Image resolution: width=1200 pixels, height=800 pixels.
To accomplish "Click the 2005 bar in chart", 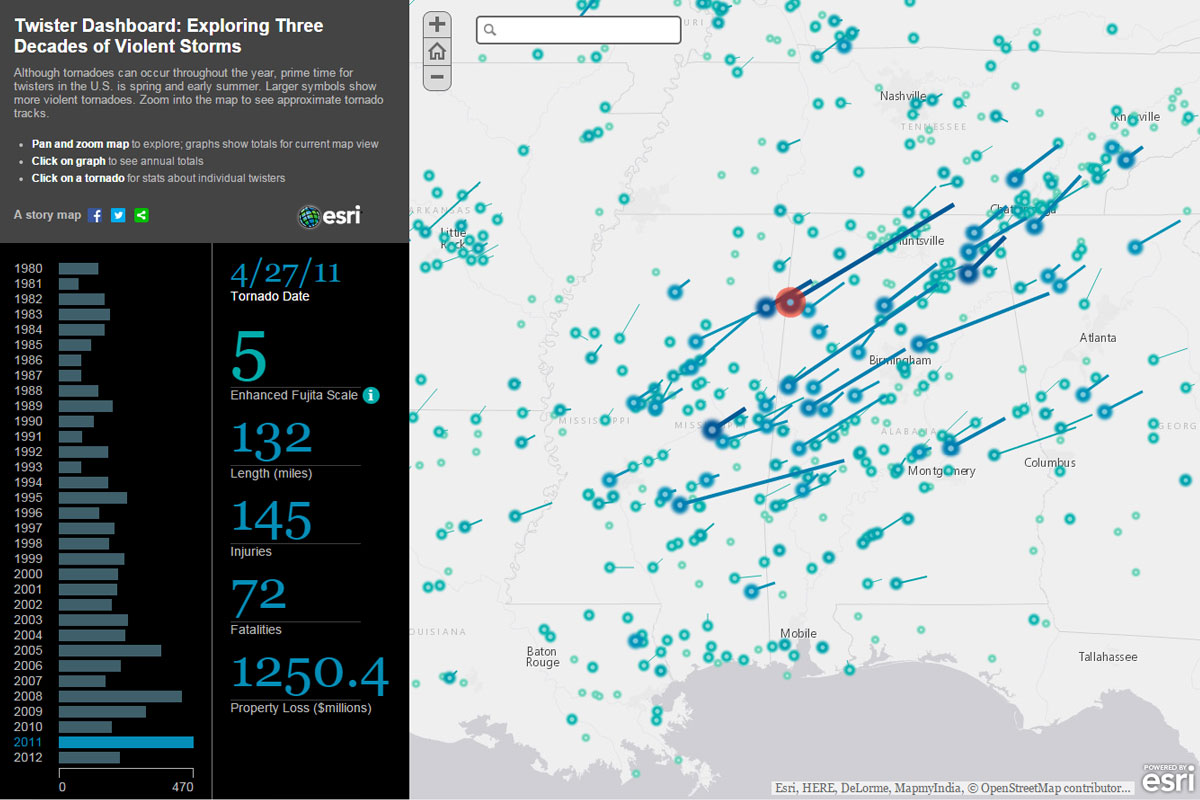I will (109, 650).
